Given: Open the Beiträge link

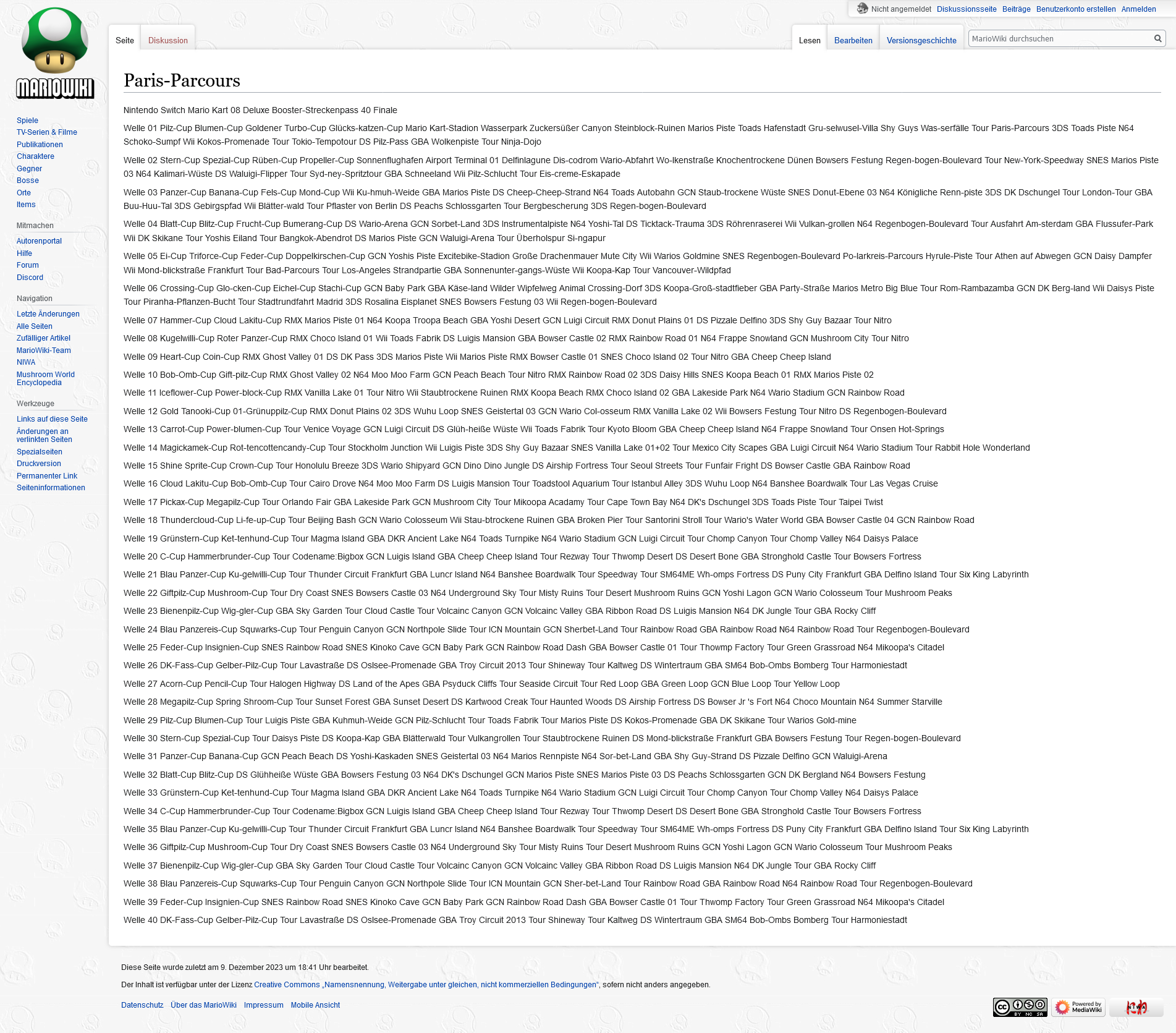Looking at the screenshot, I should pyautogui.click(x=1017, y=9).
